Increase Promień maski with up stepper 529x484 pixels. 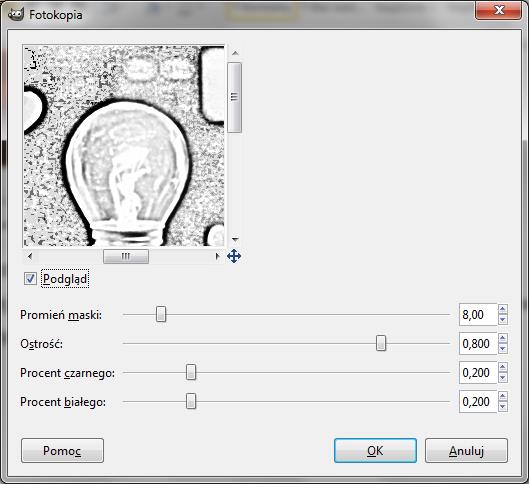[x=503, y=309]
